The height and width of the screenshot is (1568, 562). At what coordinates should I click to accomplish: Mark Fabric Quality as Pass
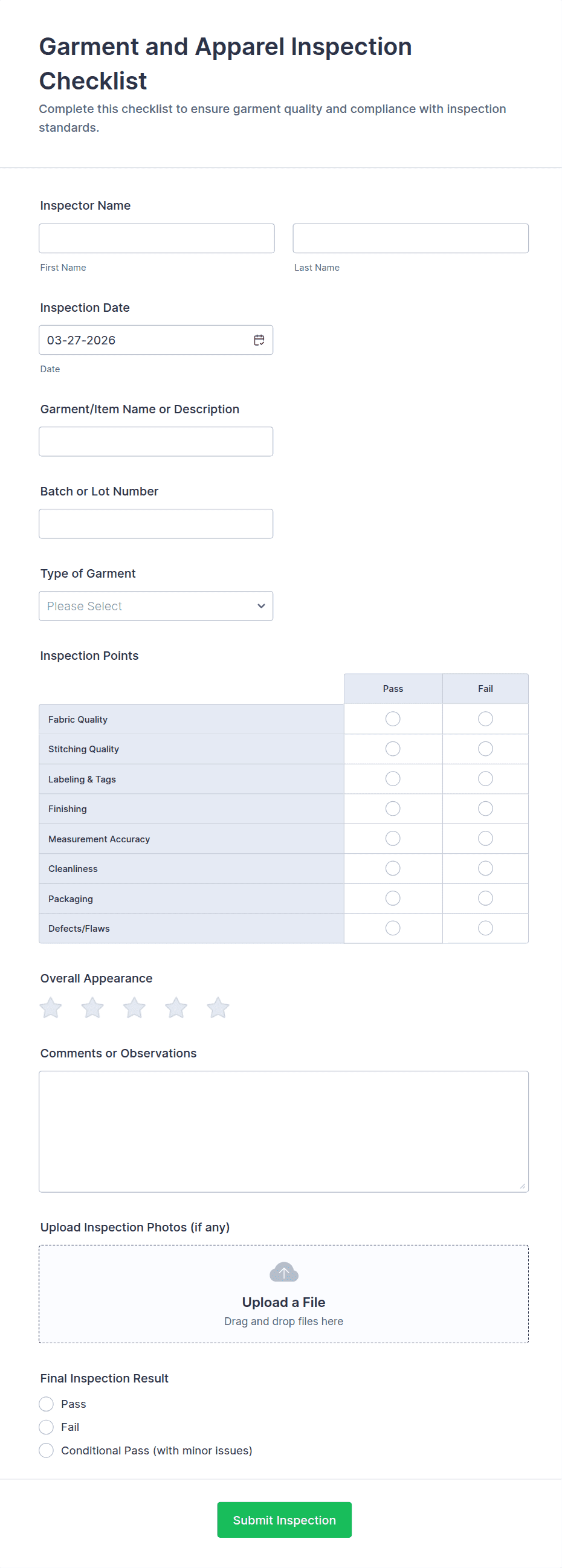coord(393,719)
